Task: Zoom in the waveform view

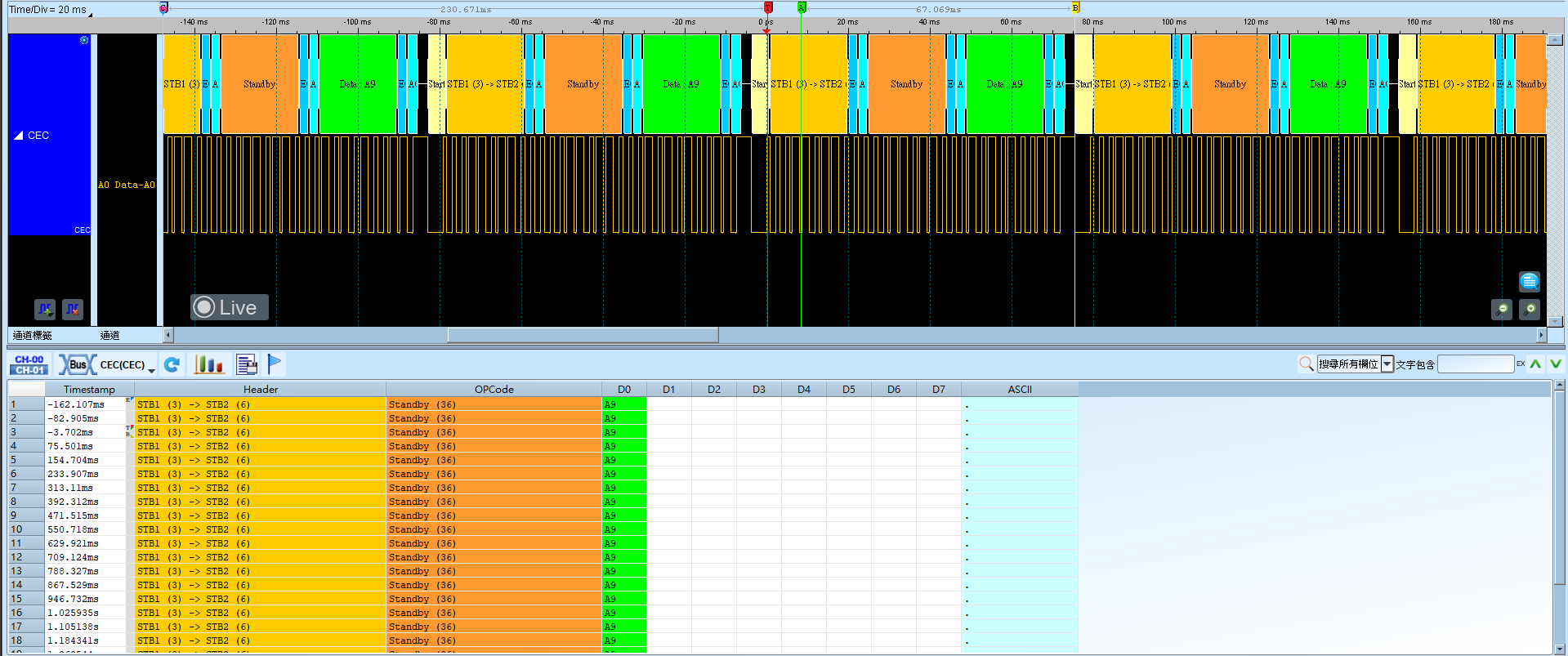Action: (1530, 310)
